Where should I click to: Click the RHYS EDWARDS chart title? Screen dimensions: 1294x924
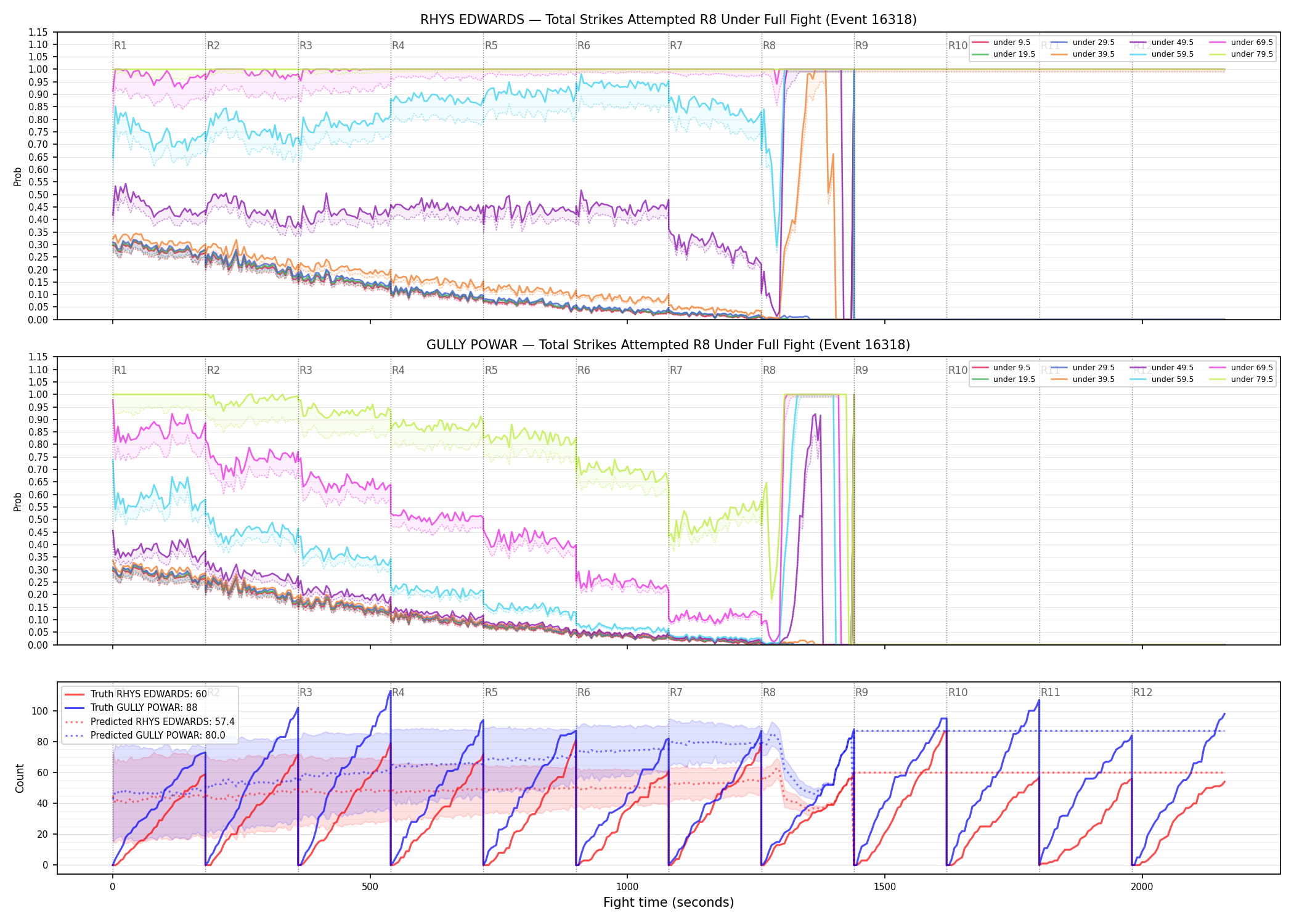coord(668,20)
